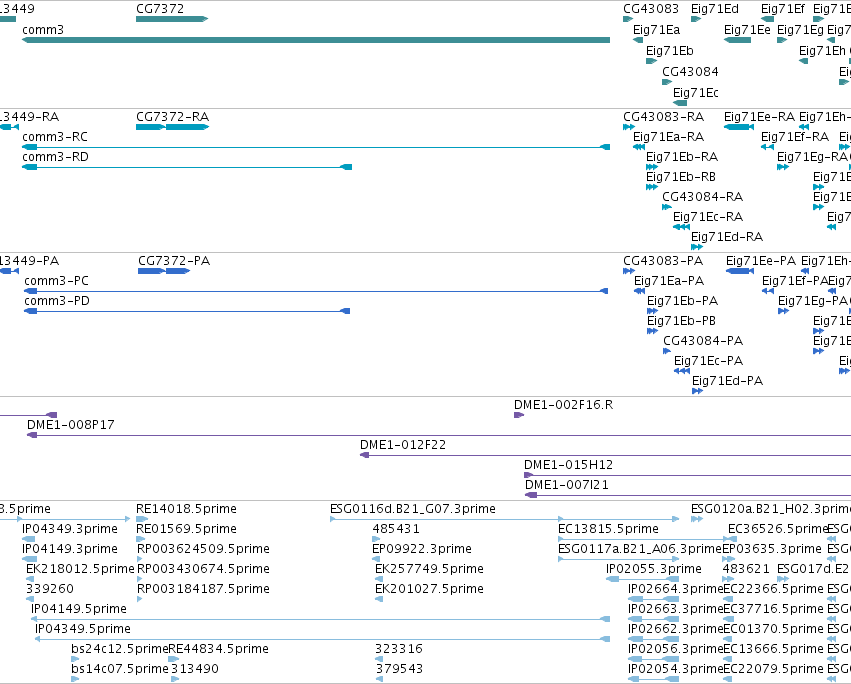Click the Eig71Ef-RA transcript label
Viewport: 851px width, 684px height.
[795, 137]
